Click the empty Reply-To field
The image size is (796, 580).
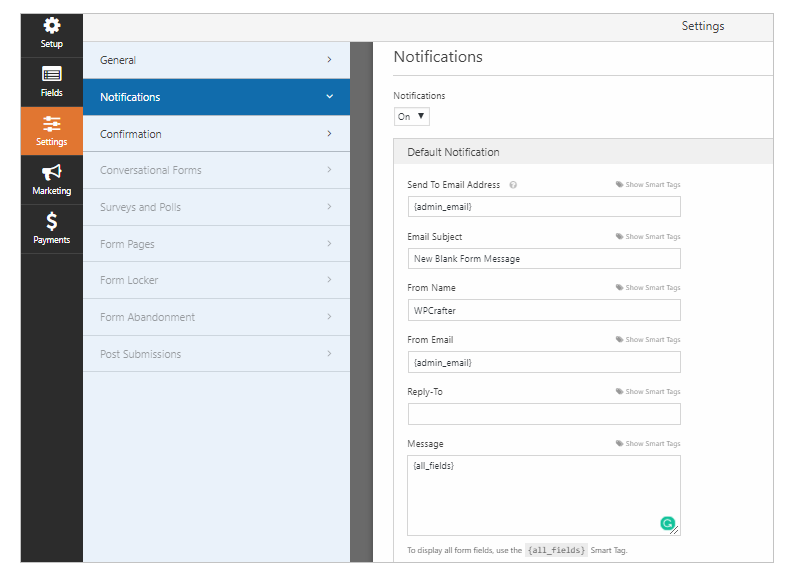(x=544, y=414)
